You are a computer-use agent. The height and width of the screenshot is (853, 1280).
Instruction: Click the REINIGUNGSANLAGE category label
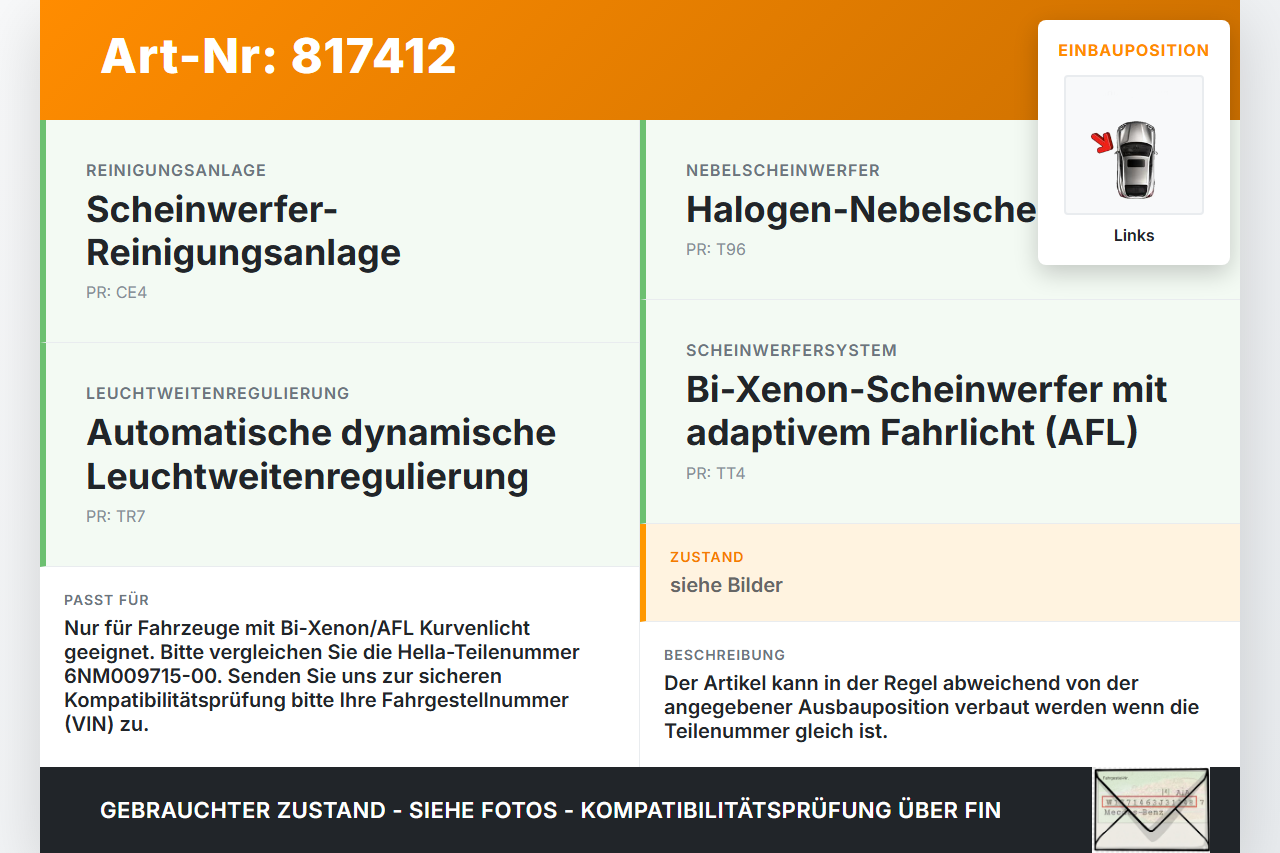click(x=176, y=171)
